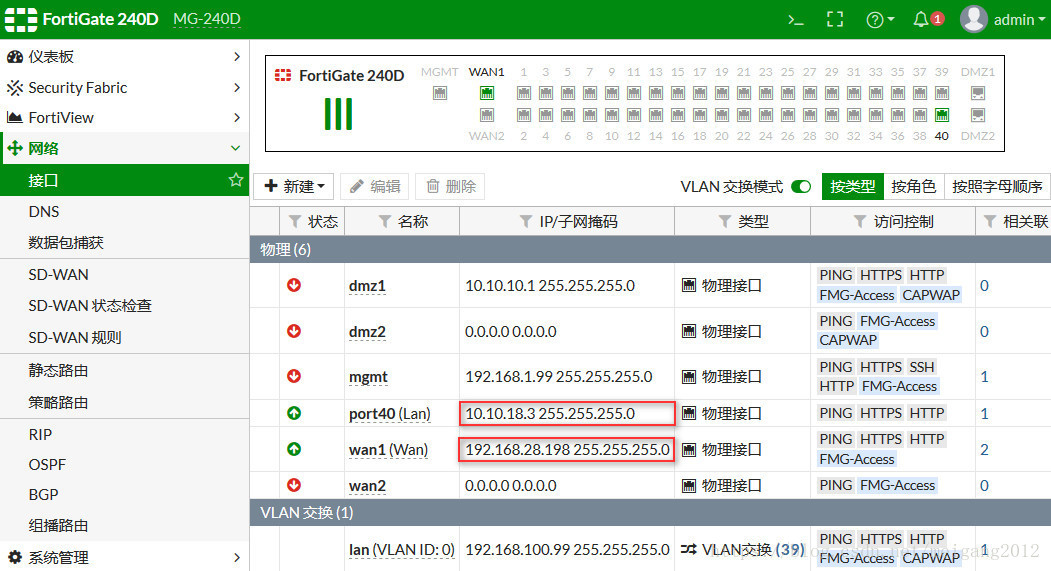Open the CLI console icon
Image resolution: width=1051 pixels, height=571 pixels.
[796, 20]
